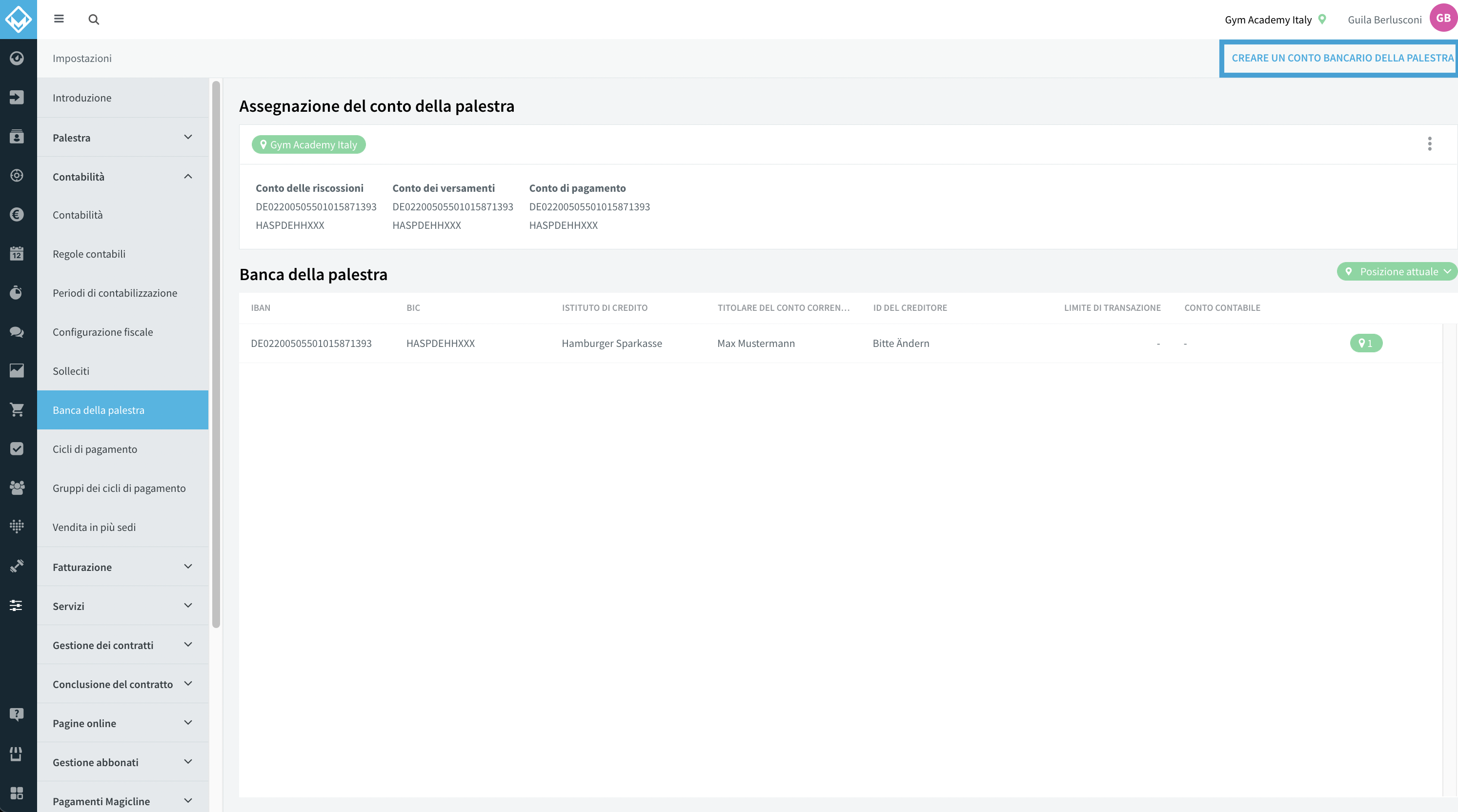This screenshot has height=812, width=1458.
Task: Open the staff group sidebar icon
Action: point(17,488)
